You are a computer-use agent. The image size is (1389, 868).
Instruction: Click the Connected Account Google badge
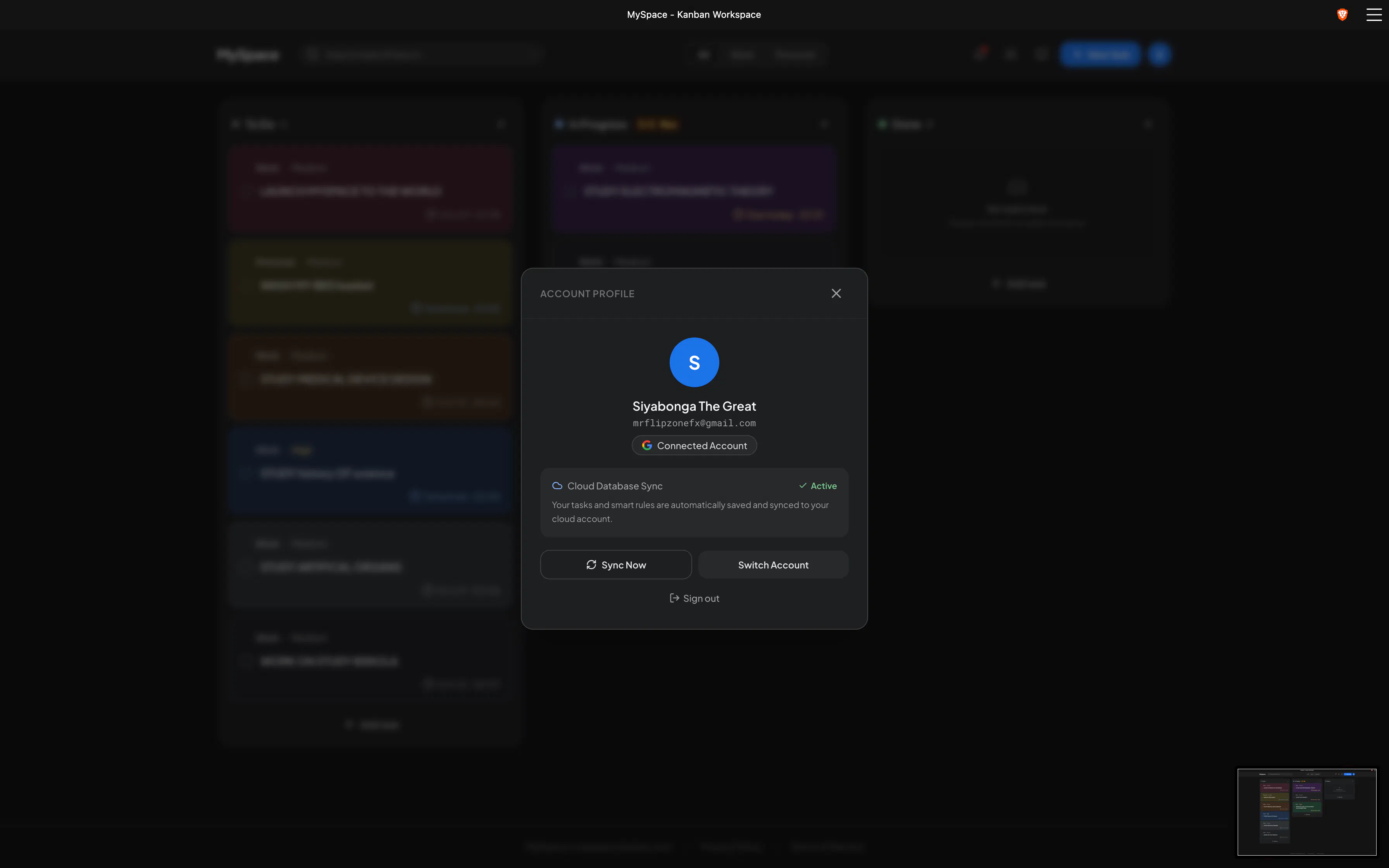[694, 446]
